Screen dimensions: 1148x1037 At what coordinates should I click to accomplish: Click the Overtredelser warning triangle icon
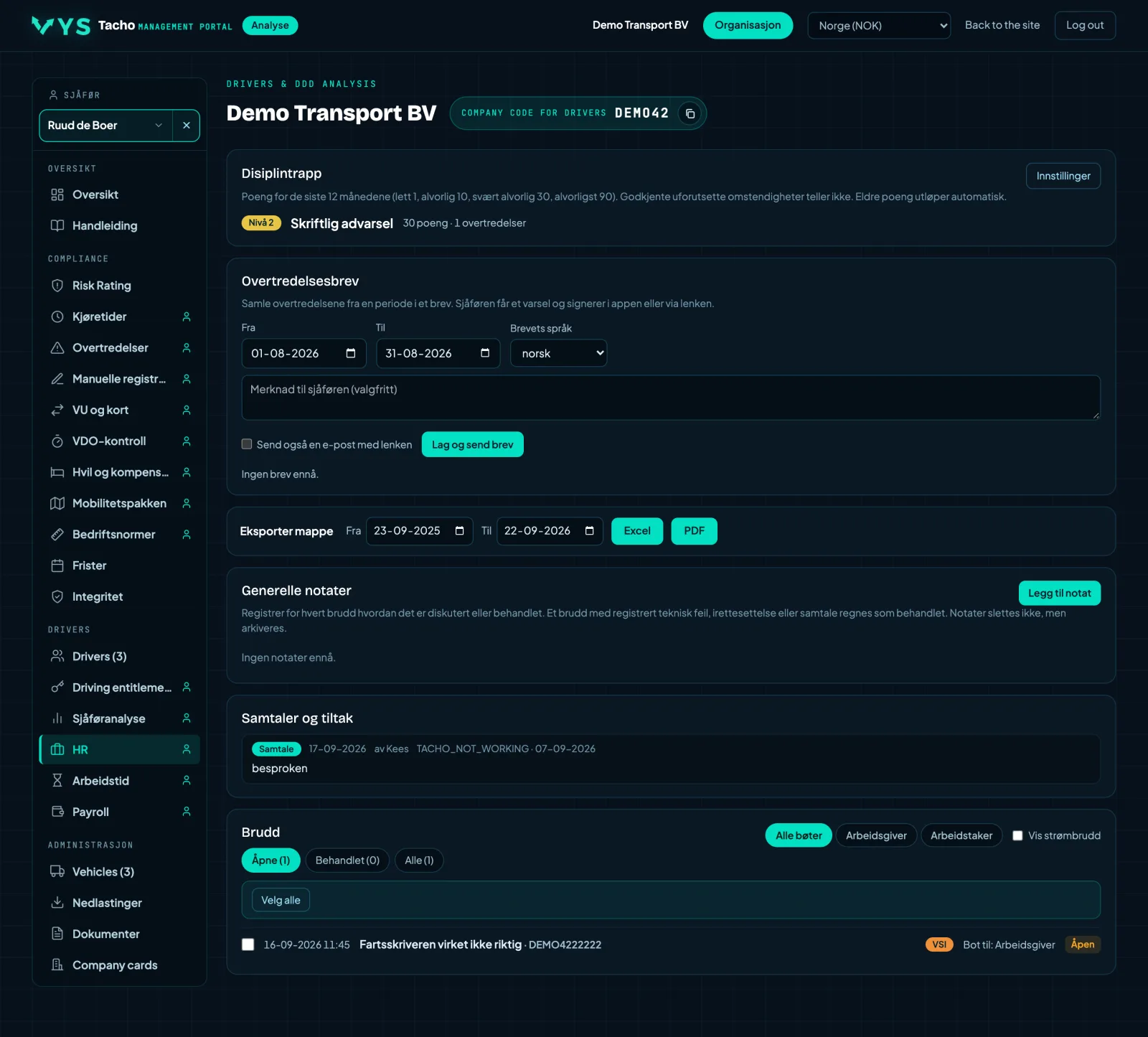point(57,347)
